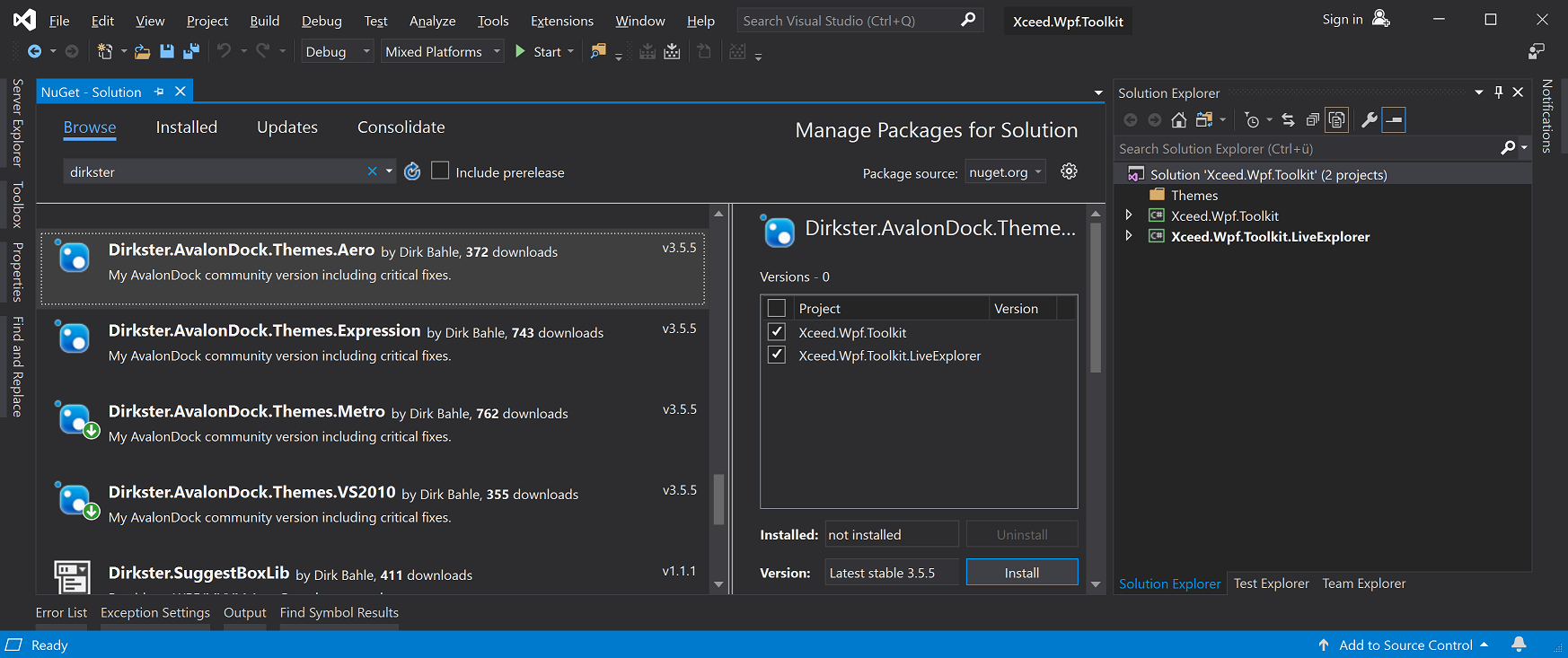
Task: Toggle Preview Selected Items in Solution Explorer
Action: 1394,119
